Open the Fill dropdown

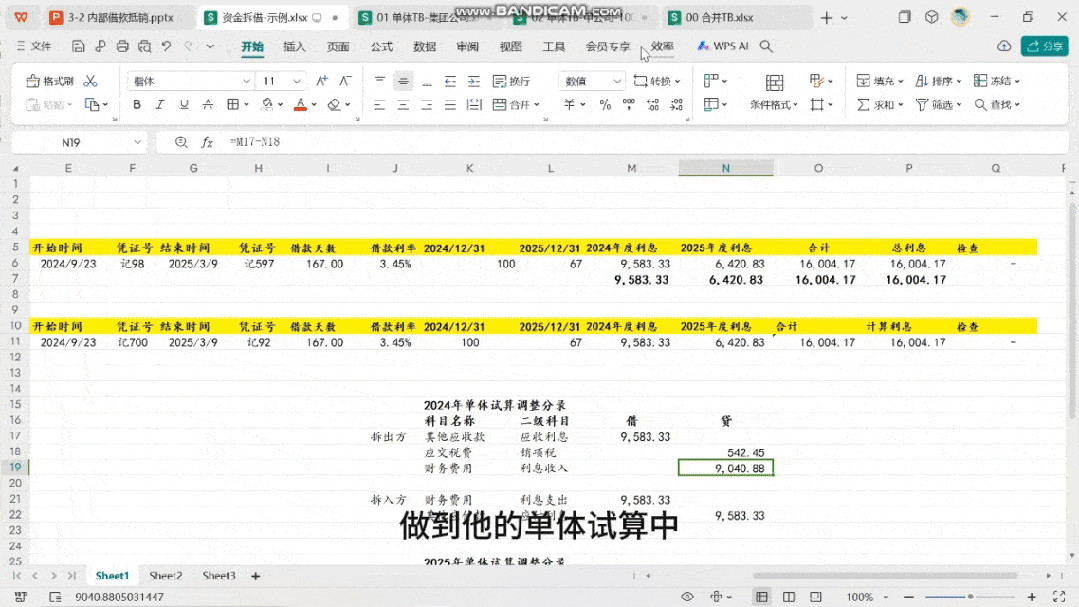click(879, 81)
